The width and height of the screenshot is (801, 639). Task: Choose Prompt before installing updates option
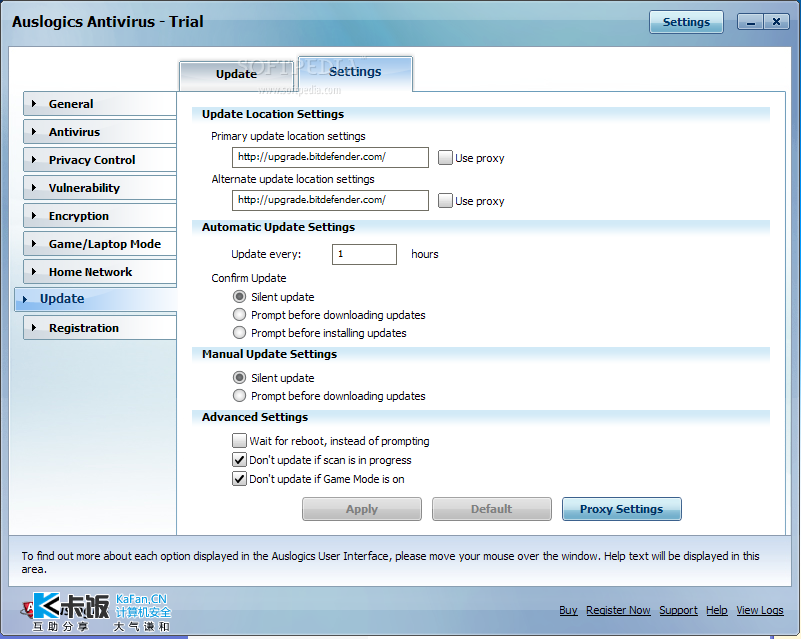tap(239, 333)
